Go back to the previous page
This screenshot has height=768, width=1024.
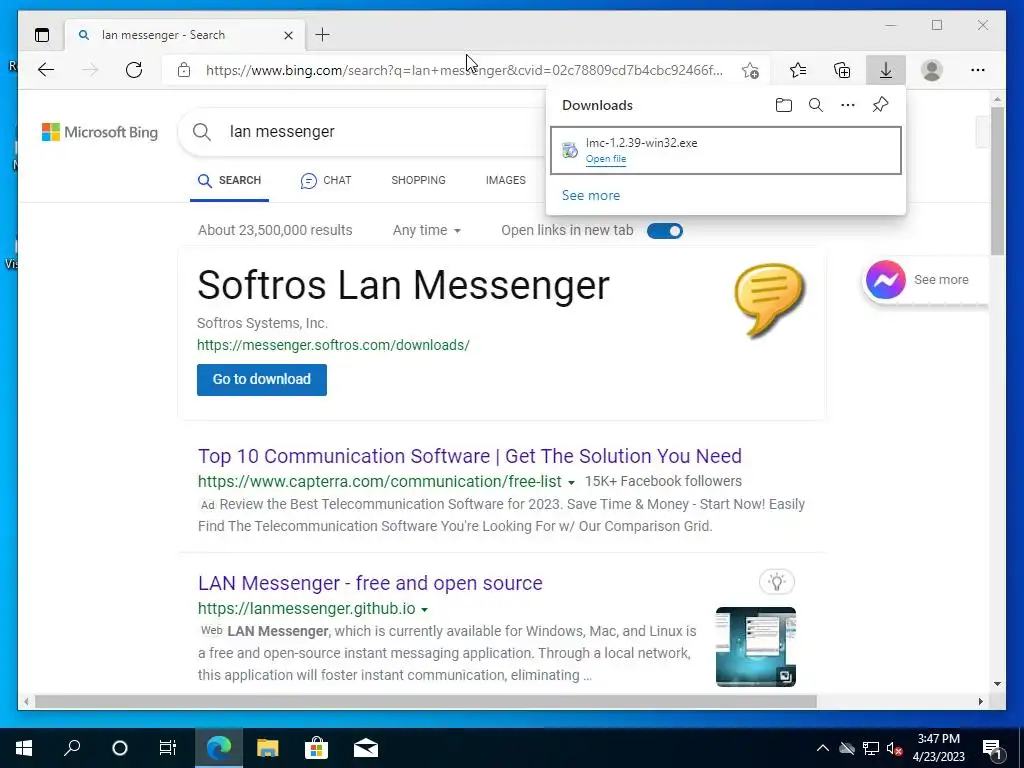click(x=46, y=70)
